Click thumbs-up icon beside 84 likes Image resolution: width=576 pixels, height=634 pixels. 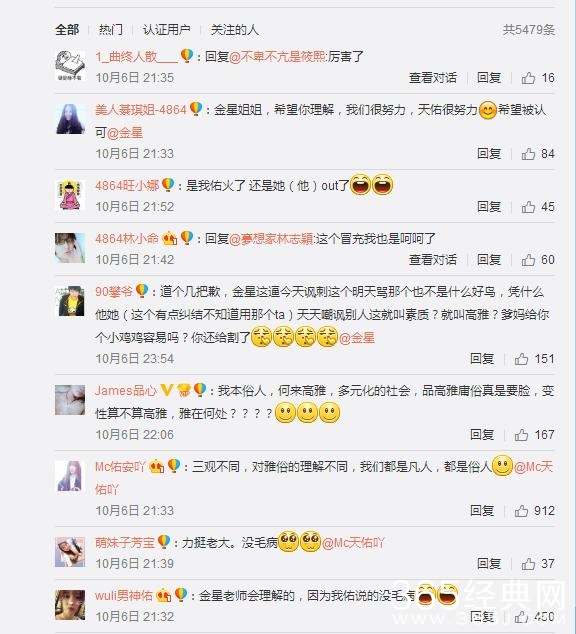tap(528, 154)
